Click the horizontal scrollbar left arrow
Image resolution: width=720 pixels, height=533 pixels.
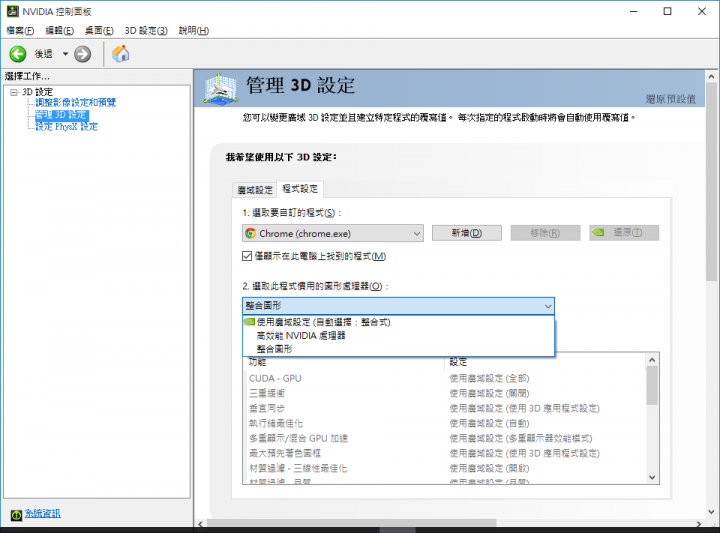[x=200, y=524]
